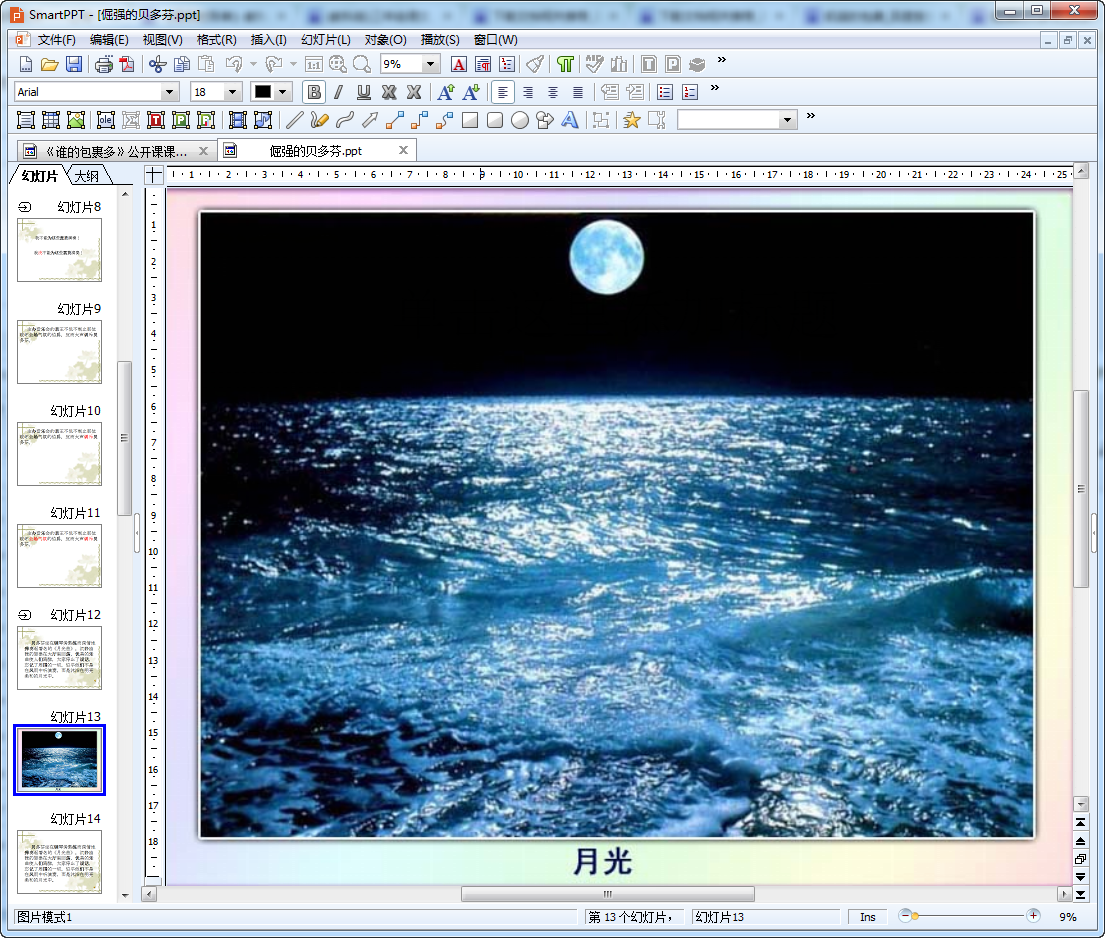Screen dimensions: 1105x938
Task: Close the 倔强的贝多芬.ppt document tab
Action: (x=403, y=150)
